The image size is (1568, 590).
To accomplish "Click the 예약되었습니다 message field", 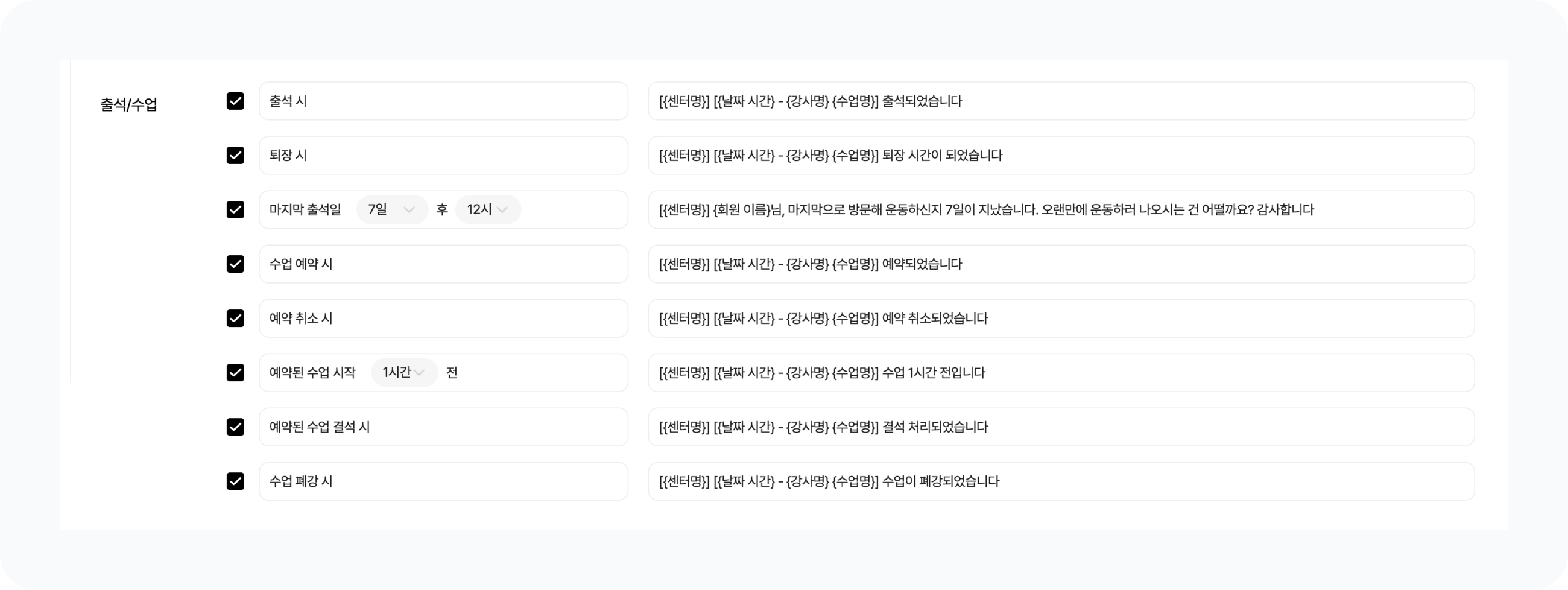I will pyautogui.click(x=1060, y=264).
